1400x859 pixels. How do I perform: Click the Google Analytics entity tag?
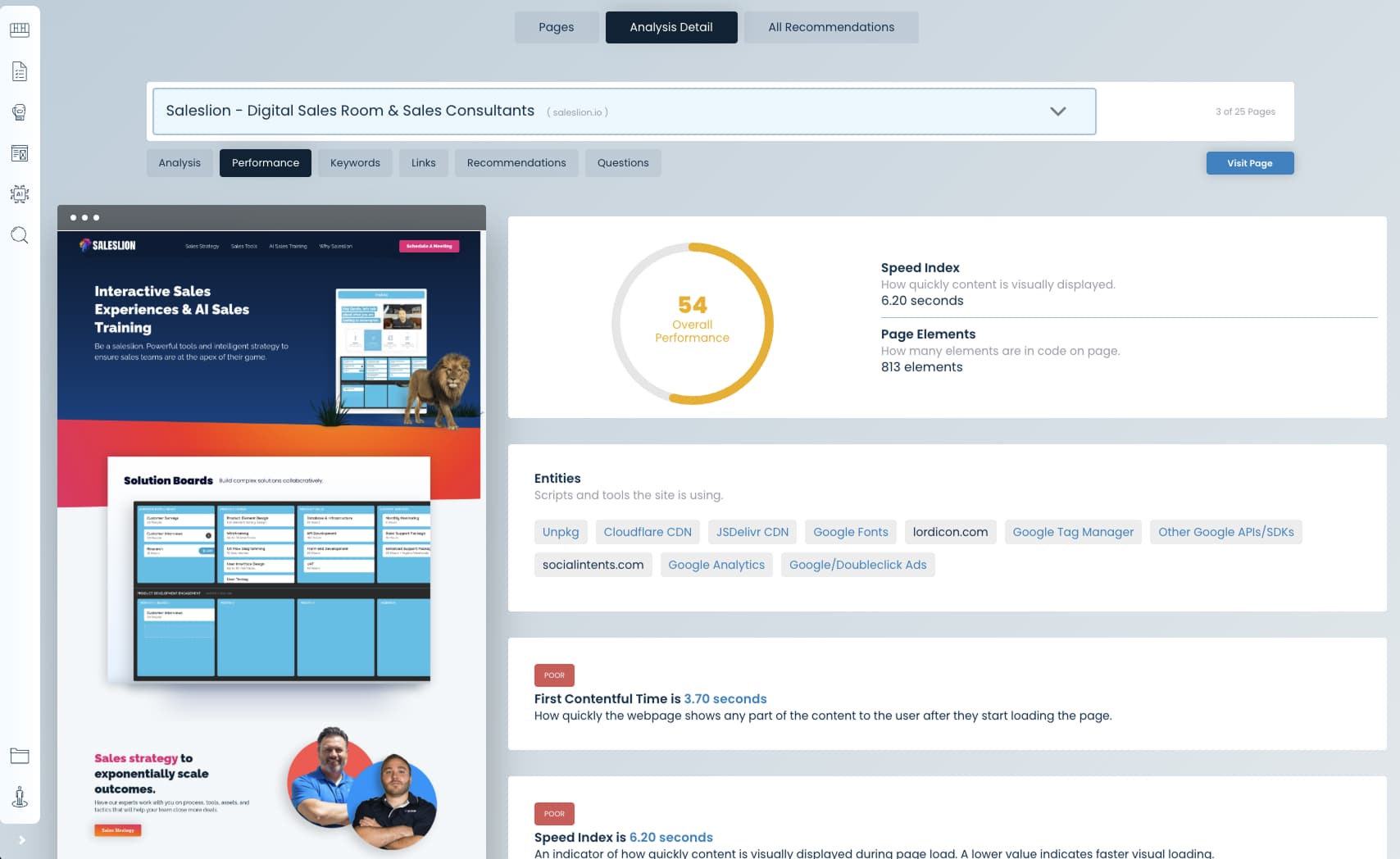(x=716, y=565)
